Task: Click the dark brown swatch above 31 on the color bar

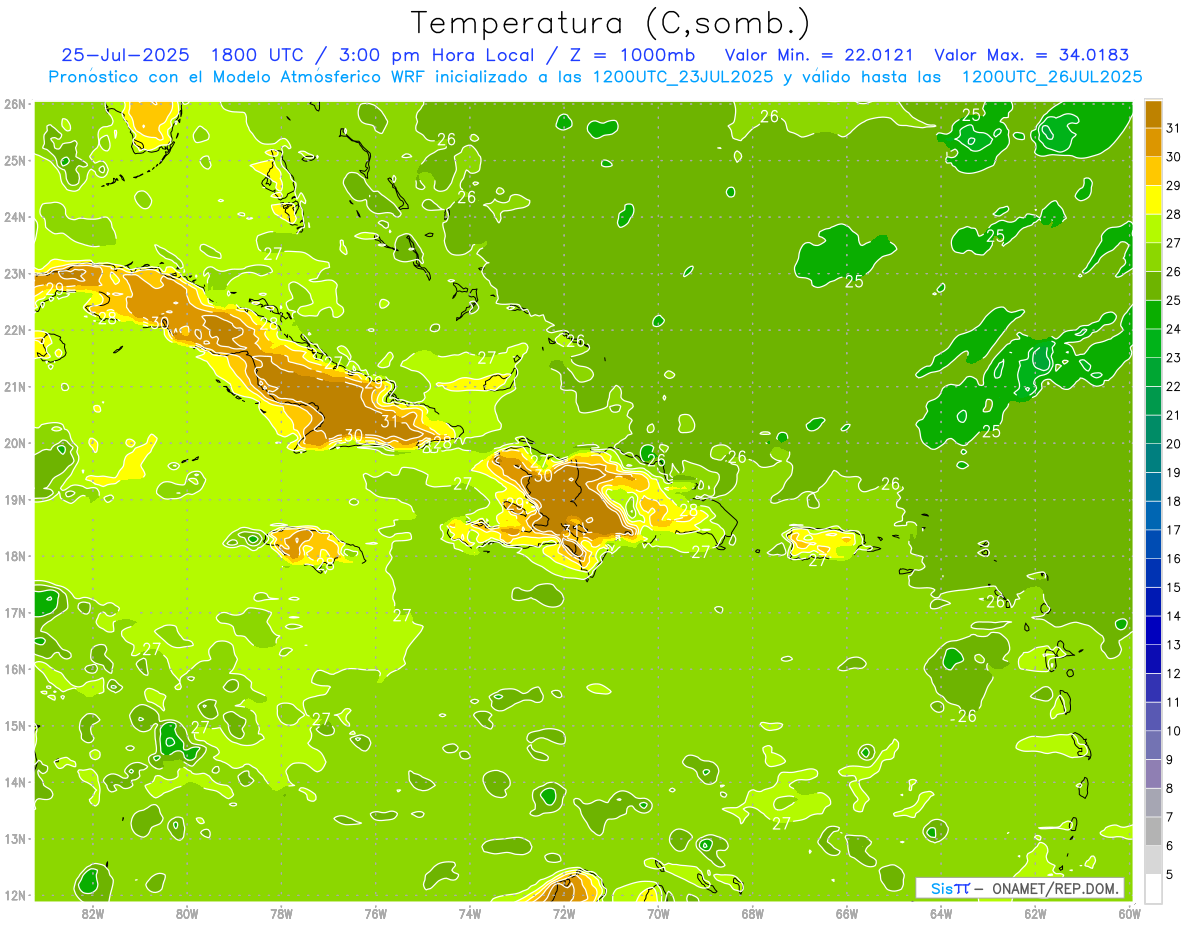Action: point(1153,113)
